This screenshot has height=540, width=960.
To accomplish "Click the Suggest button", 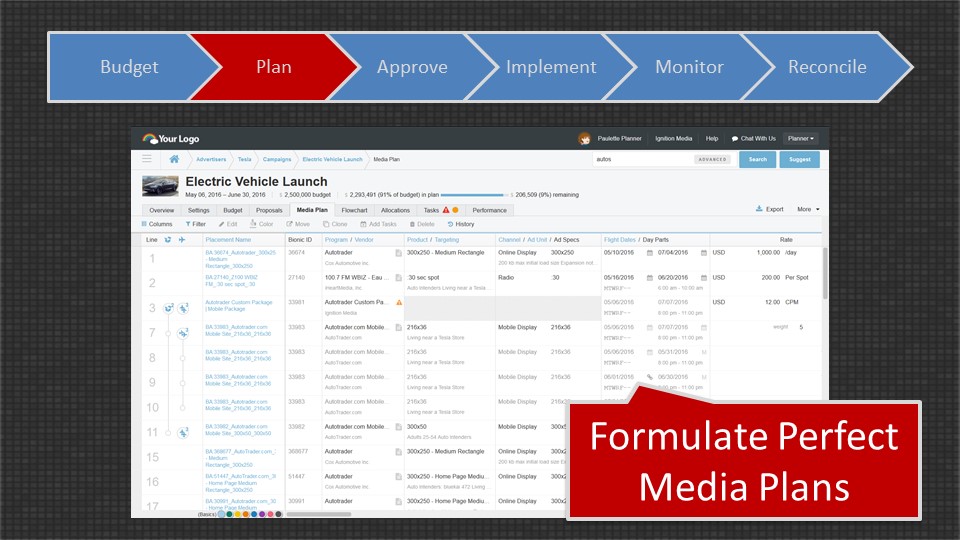I will pyautogui.click(x=799, y=159).
